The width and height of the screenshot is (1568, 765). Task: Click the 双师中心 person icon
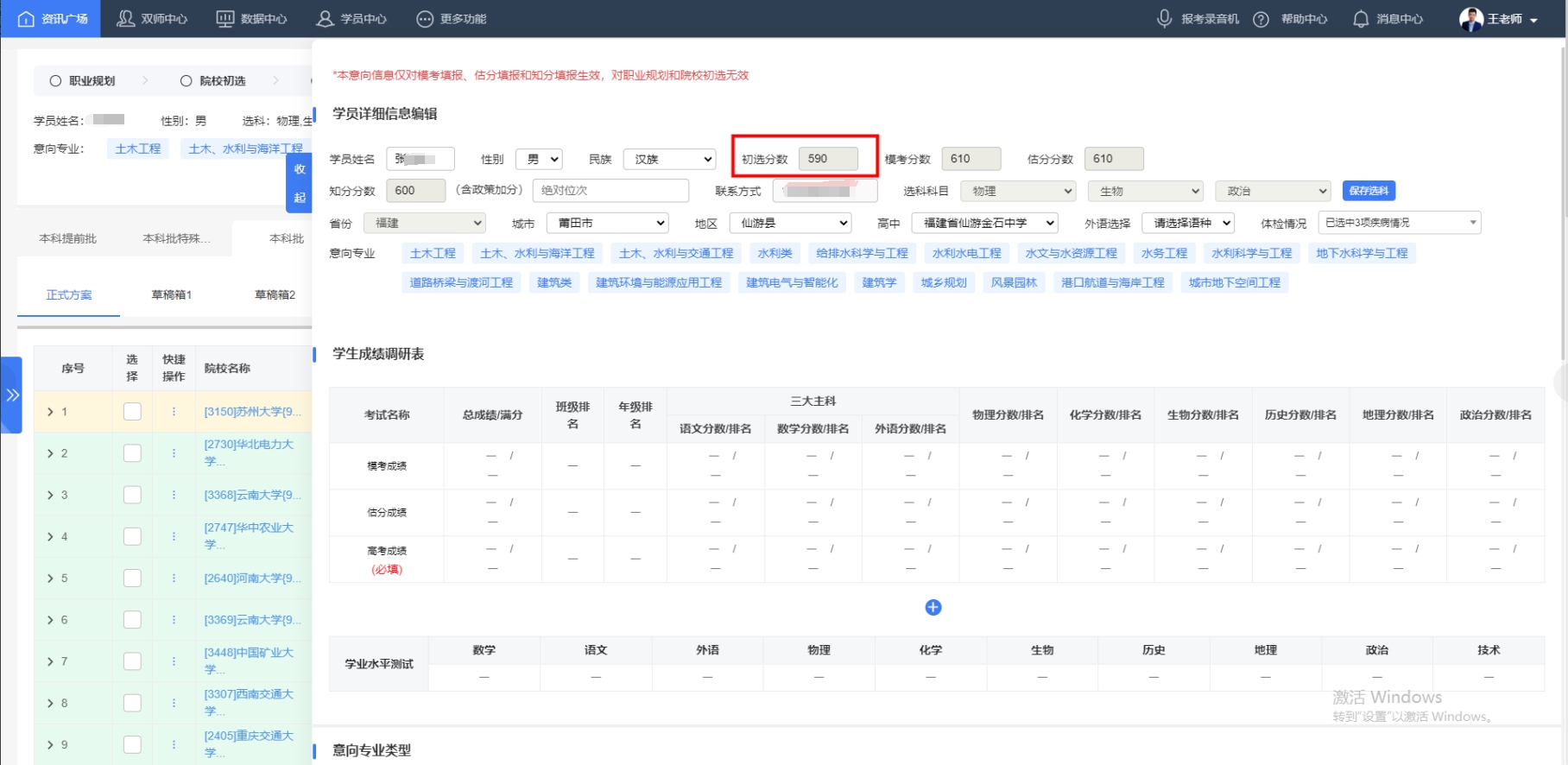tap(126, 18)
